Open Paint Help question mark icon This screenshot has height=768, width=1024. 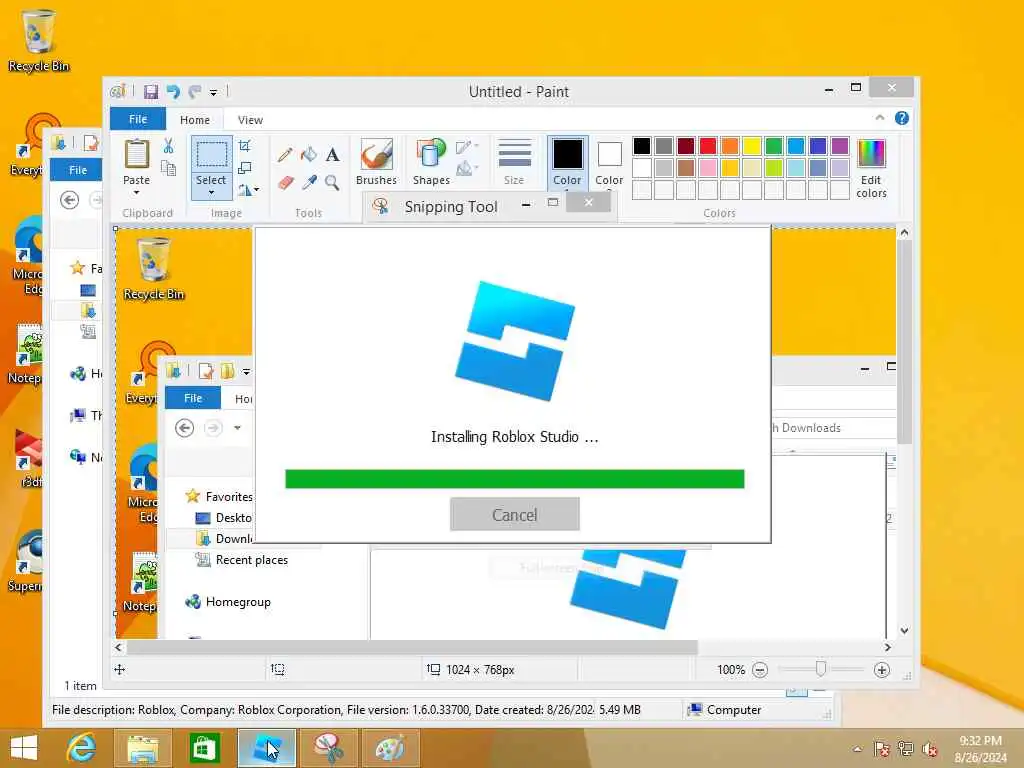[902, 118]
